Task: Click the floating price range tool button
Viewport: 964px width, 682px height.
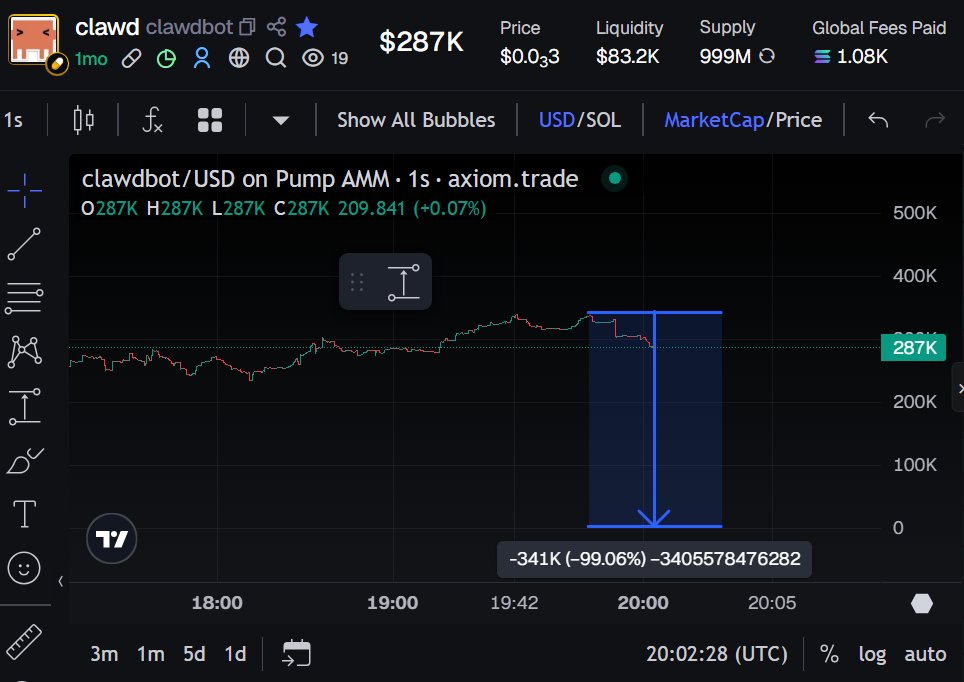Action: point(403,282)
